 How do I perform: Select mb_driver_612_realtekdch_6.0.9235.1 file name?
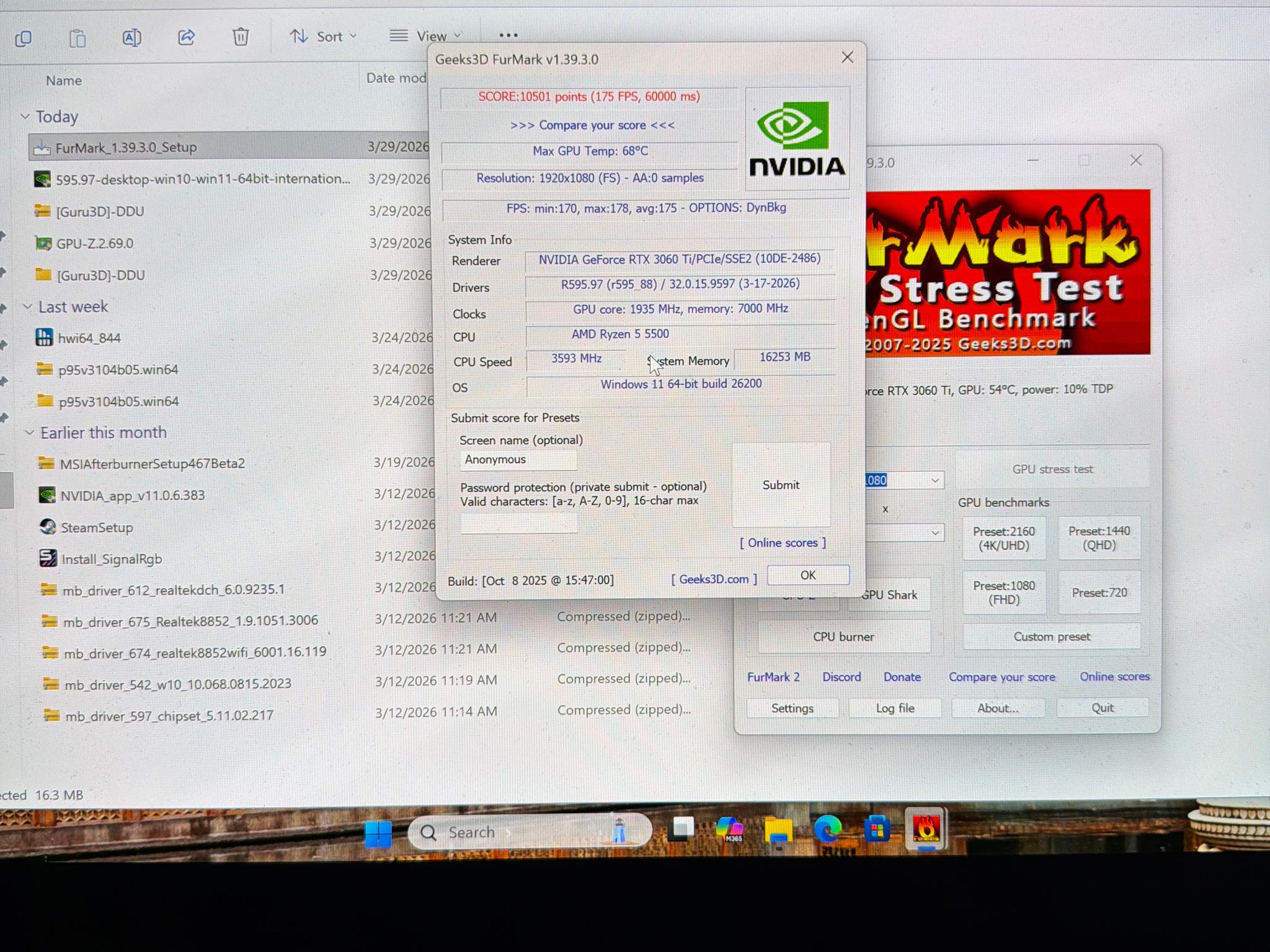click(x=174, y=590)
